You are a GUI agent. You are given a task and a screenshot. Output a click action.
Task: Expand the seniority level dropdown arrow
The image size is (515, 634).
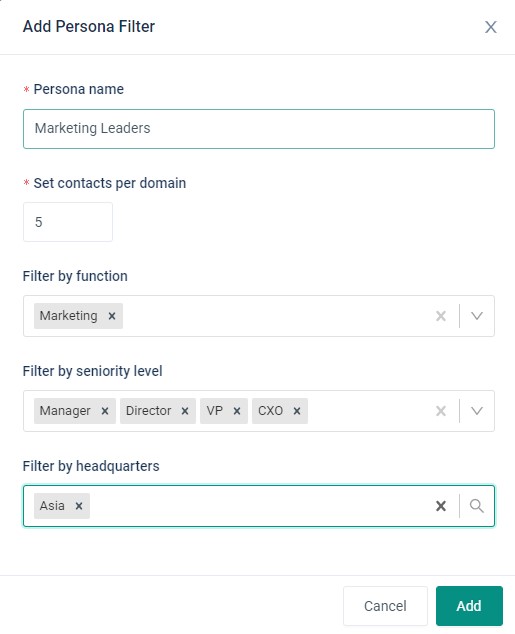[x=477, y=411]
